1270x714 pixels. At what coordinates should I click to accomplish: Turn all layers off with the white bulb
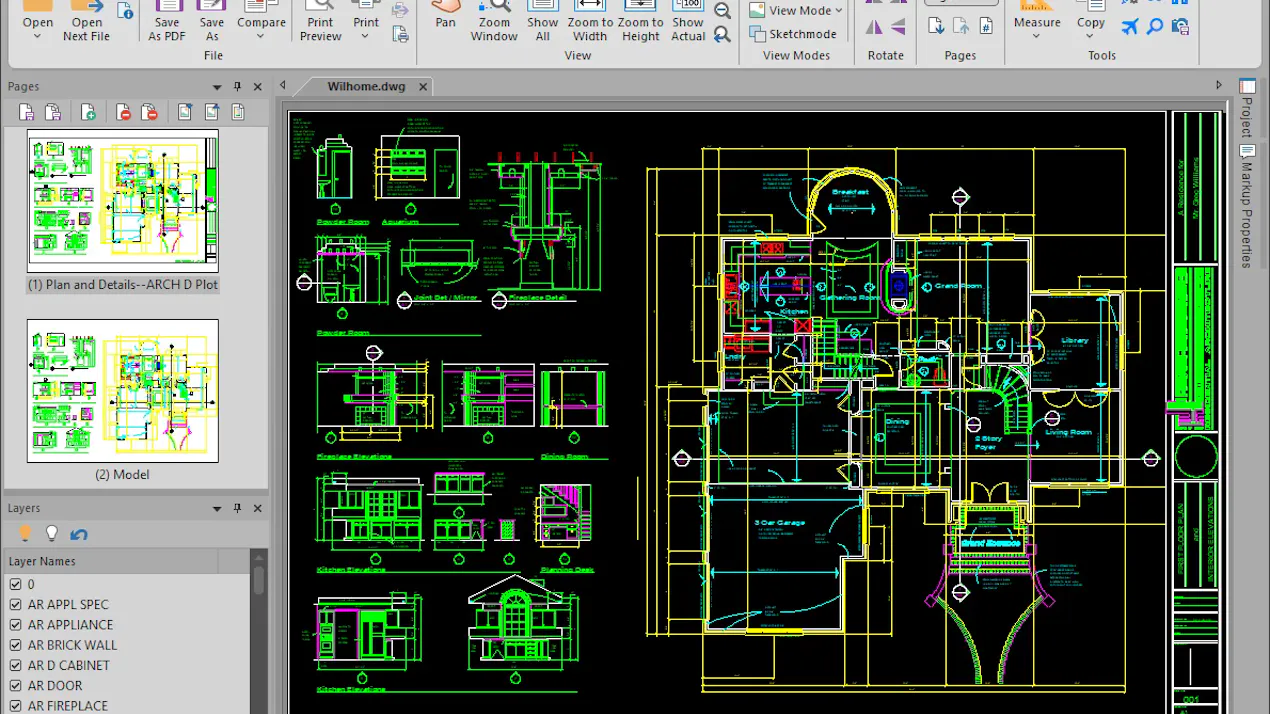(x=52, y=533)
